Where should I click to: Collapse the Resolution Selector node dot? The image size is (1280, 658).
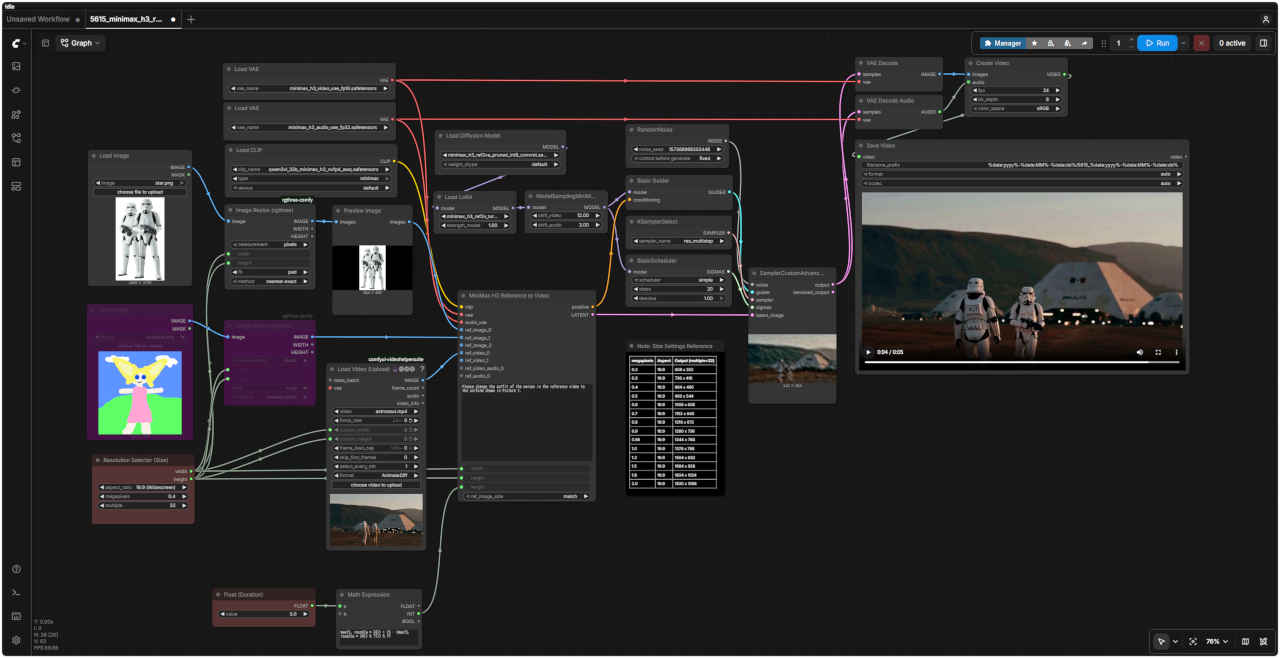click(97, 460)
